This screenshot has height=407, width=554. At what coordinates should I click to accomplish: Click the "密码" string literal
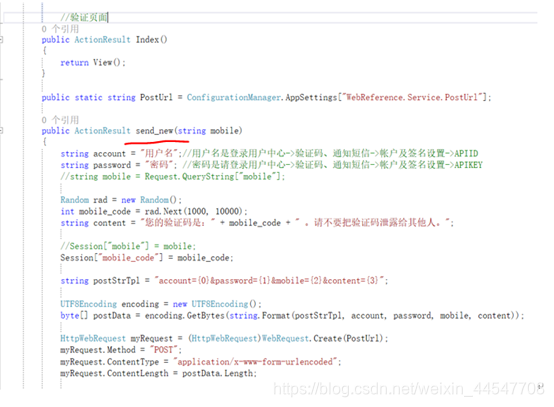coord(159,165)
